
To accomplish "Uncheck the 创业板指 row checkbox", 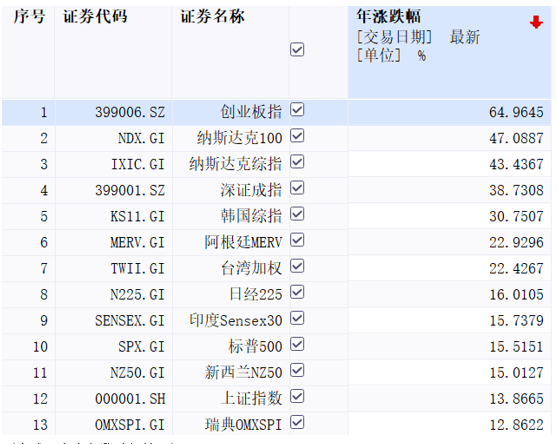I will point(297,110).
